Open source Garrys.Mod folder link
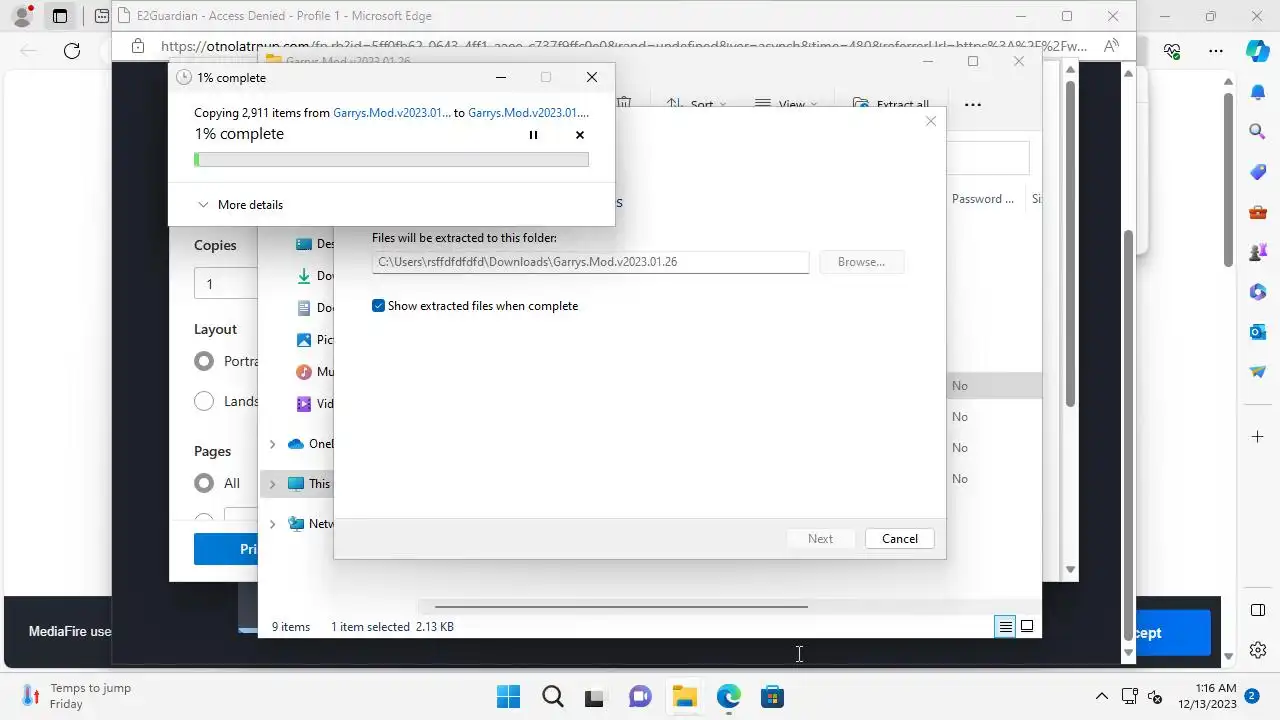Viewport: 1280px width, 720px height. [392, 113]
